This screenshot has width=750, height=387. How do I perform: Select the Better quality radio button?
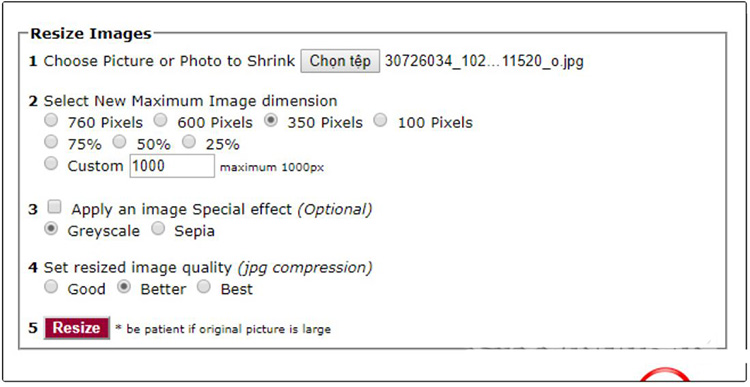click(x=124, y=287)
